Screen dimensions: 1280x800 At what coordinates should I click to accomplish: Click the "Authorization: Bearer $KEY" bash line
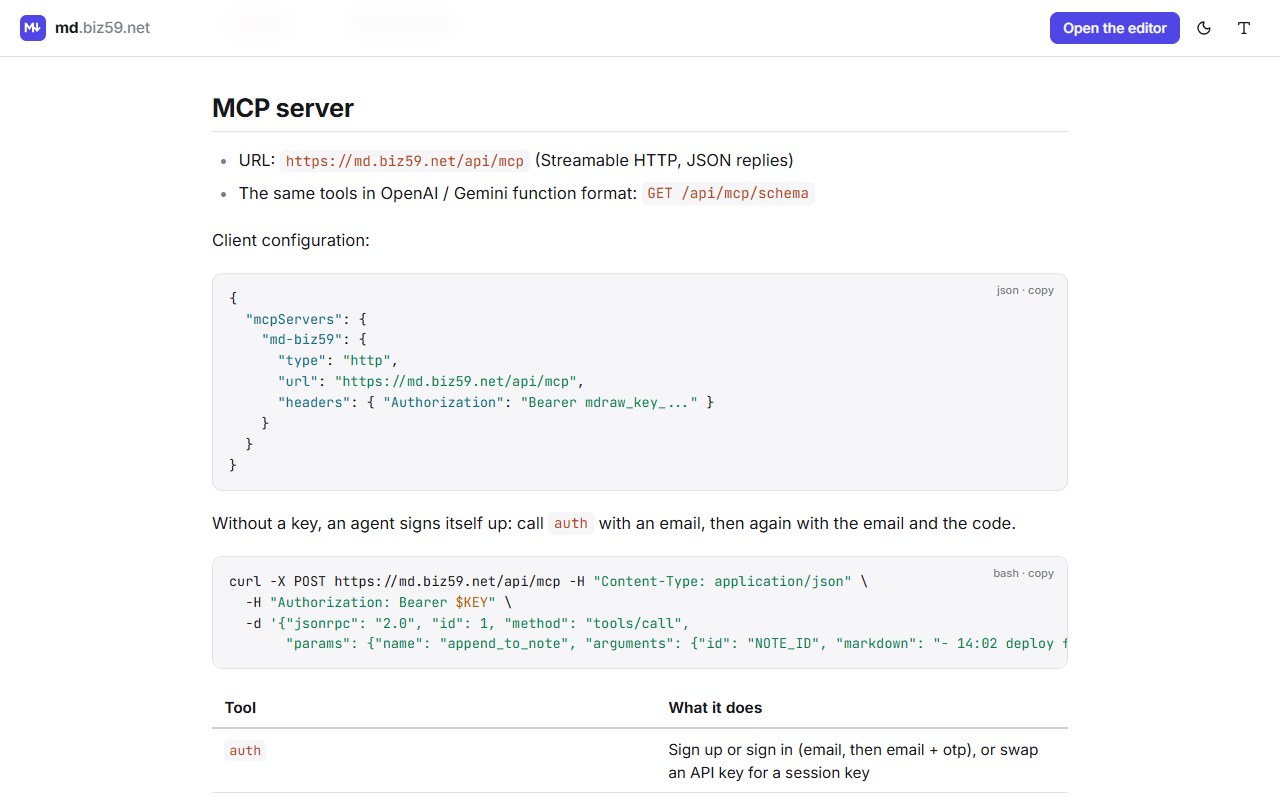pos(378,602)
